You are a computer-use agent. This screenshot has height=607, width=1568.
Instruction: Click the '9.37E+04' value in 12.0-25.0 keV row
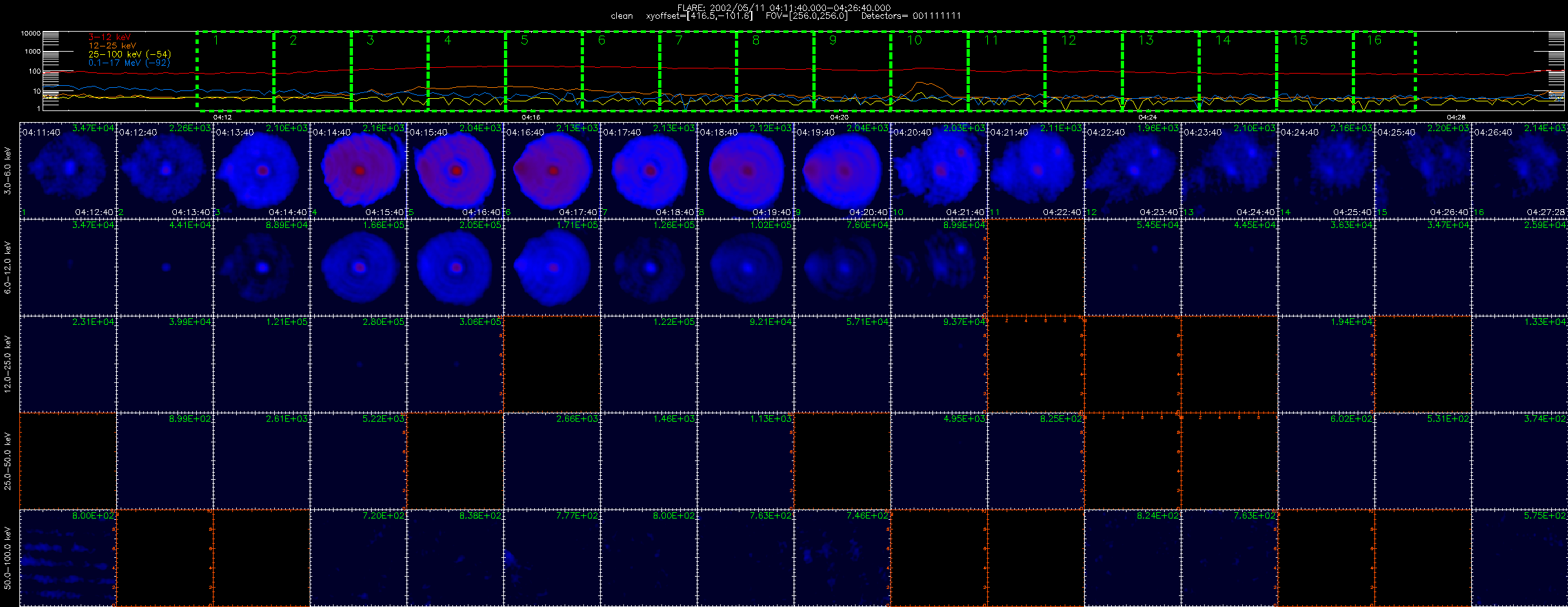[x=964, y=322]
